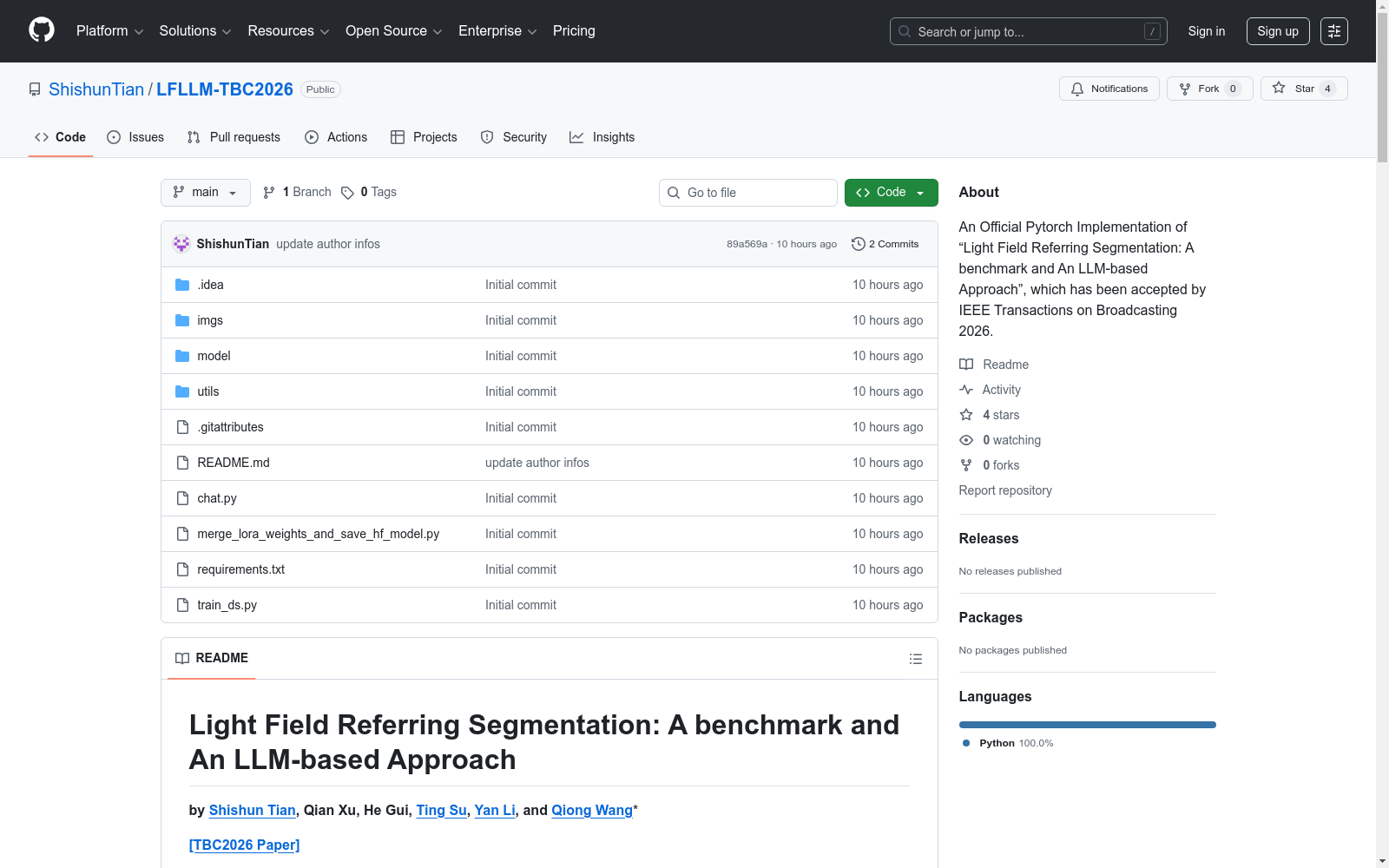Open README.md file
This screenshot has width=1389, height=868.
(x=234, y=463)
